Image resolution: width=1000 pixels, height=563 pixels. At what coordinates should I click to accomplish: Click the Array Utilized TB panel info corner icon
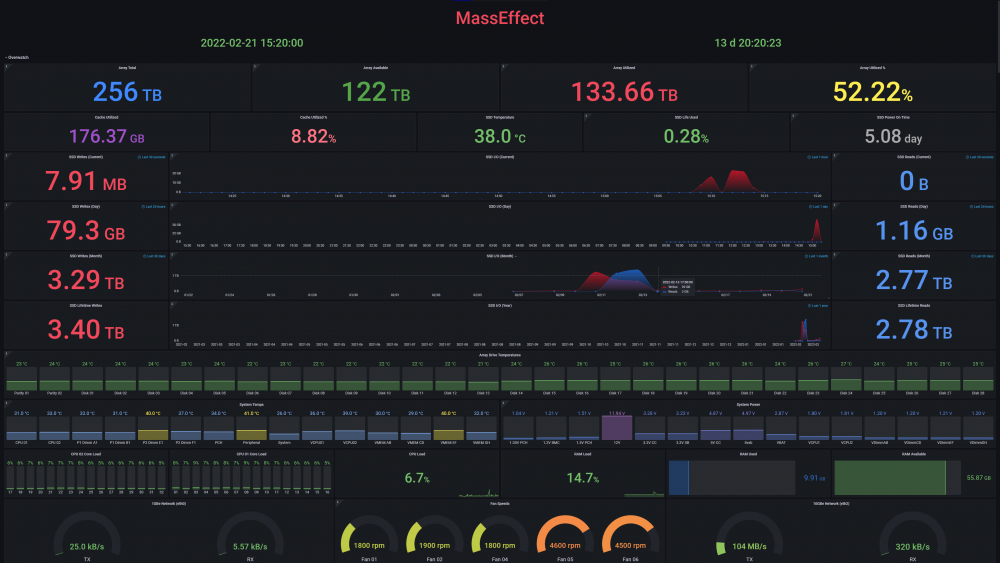[503, 66]
